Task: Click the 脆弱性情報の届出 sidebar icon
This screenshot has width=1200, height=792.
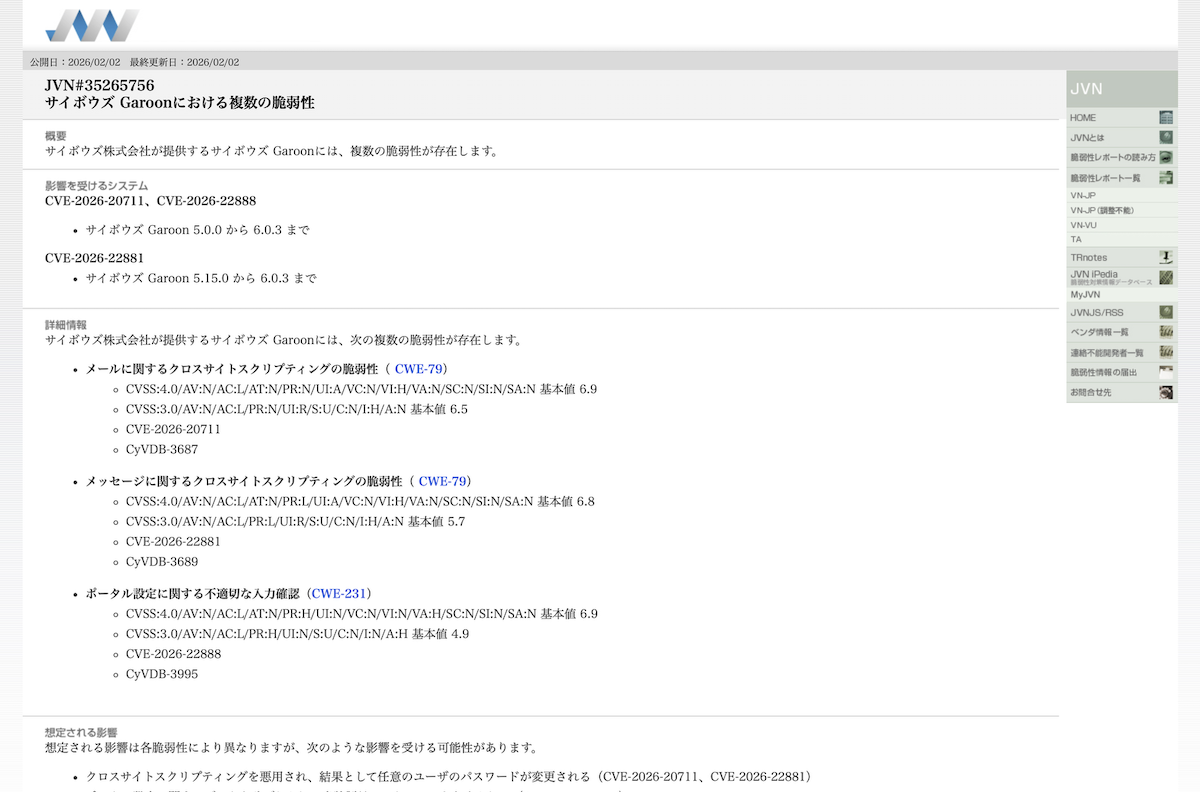Action: coord(1166,372)
